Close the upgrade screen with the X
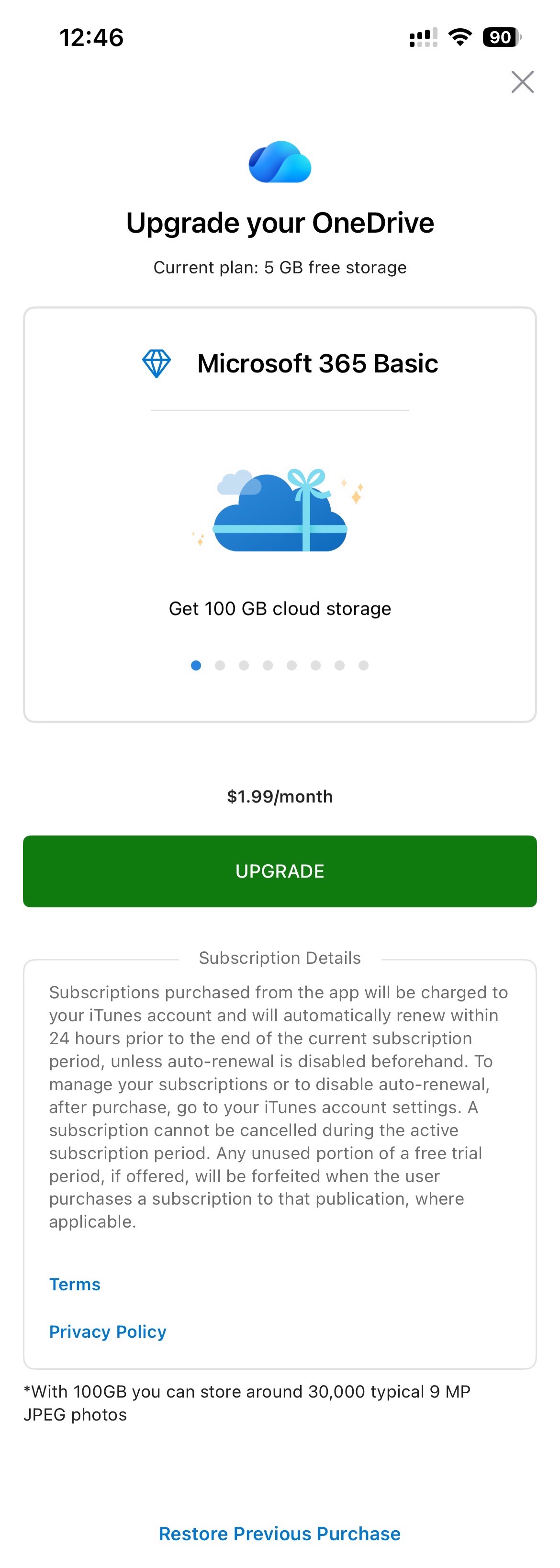This screenshot has width=560, height=1568. pyautogui.click(x=522, y=81)
